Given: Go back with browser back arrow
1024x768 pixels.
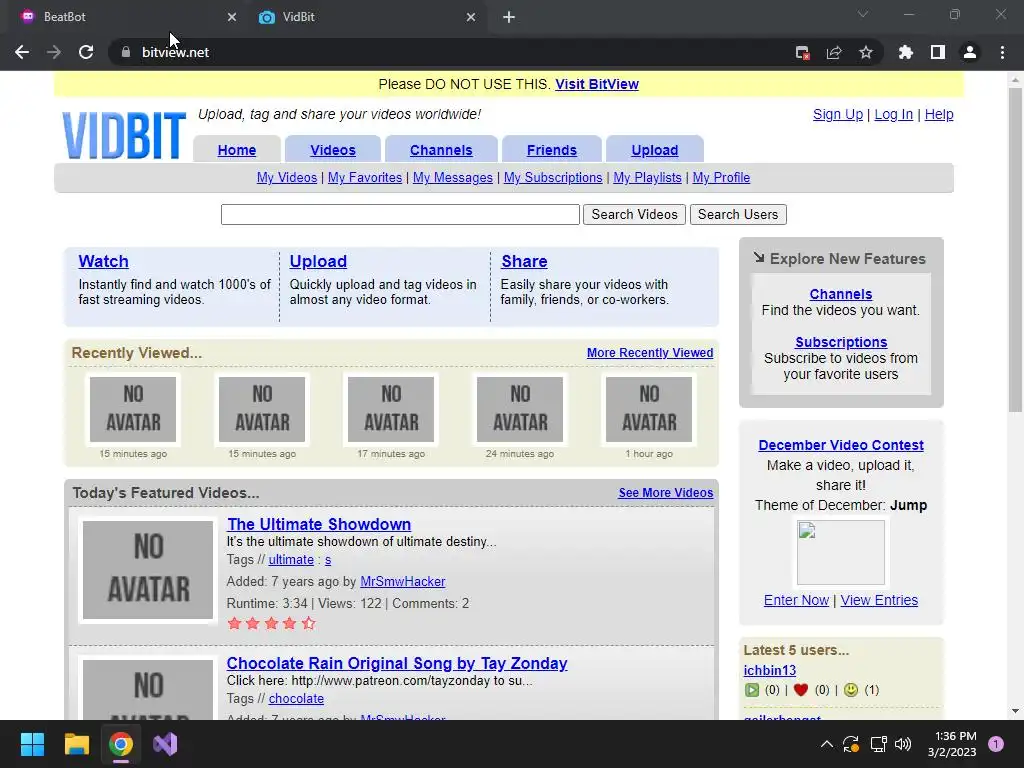Looking at the screenshot, I should tap(22, 52).
